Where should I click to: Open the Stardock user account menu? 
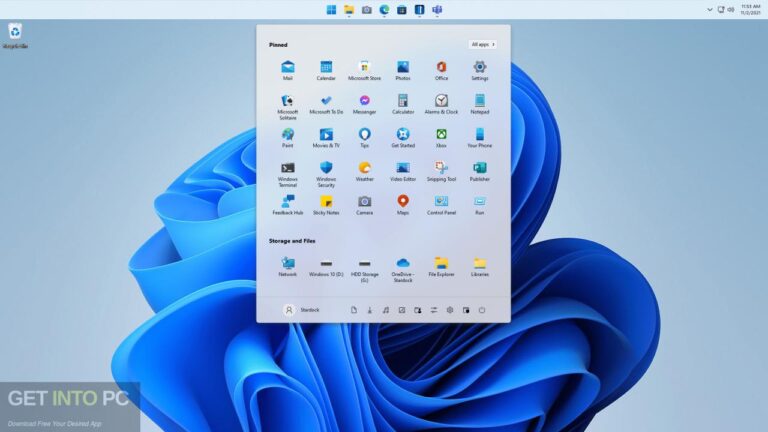click(x=302, y=310)
